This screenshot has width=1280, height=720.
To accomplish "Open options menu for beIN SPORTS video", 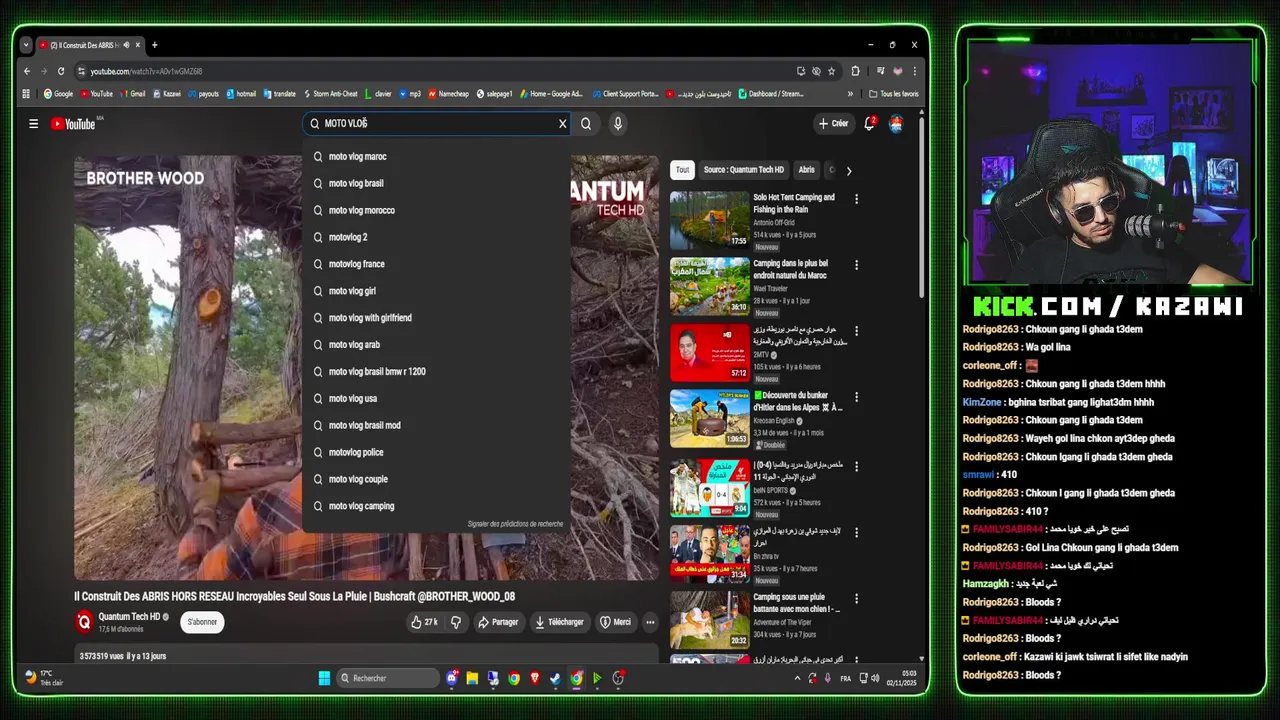I will click(x=856, y=466).
